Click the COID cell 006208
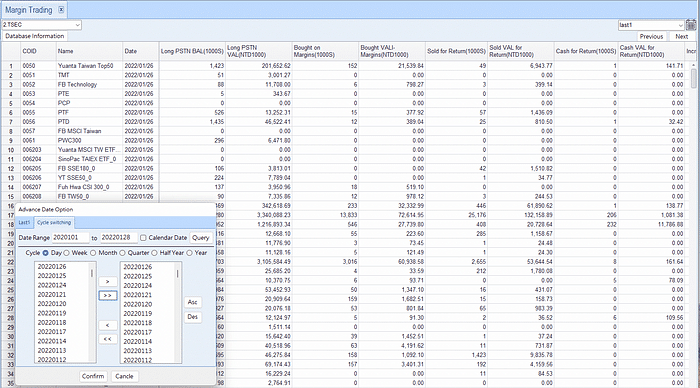 point(38,196)
